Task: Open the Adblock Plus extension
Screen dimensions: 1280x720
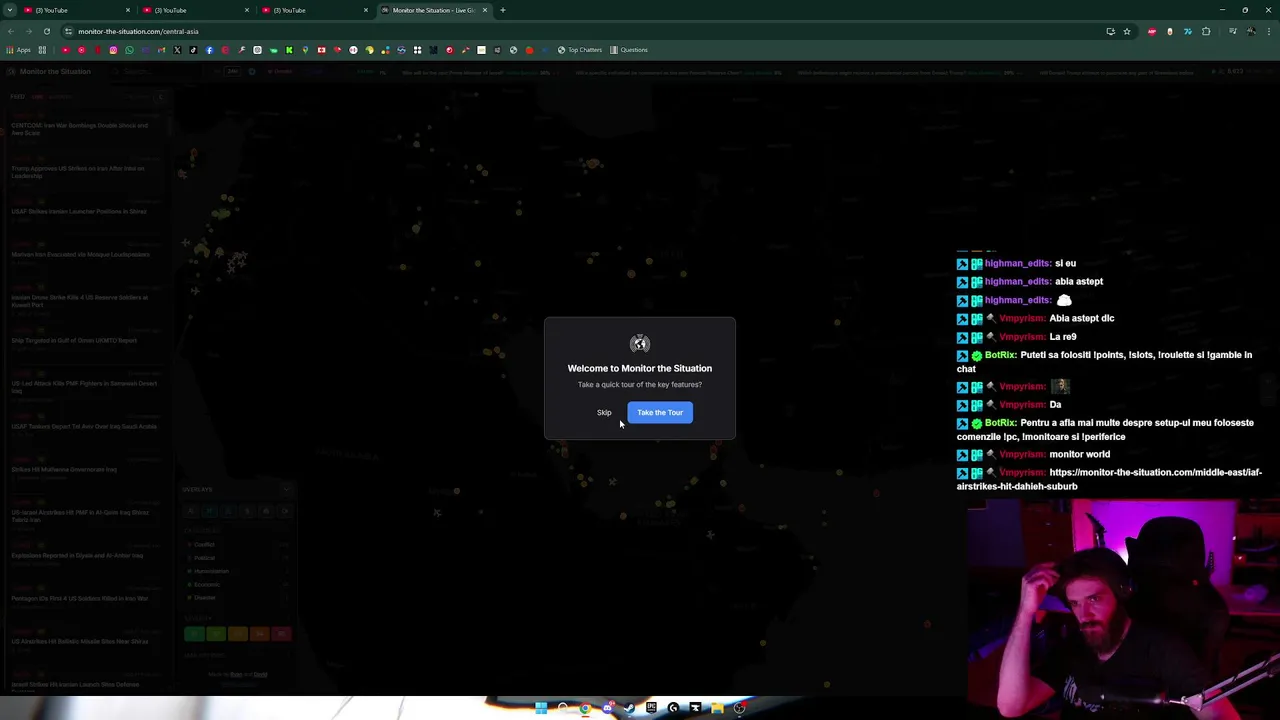Action: pos(1152,31)
